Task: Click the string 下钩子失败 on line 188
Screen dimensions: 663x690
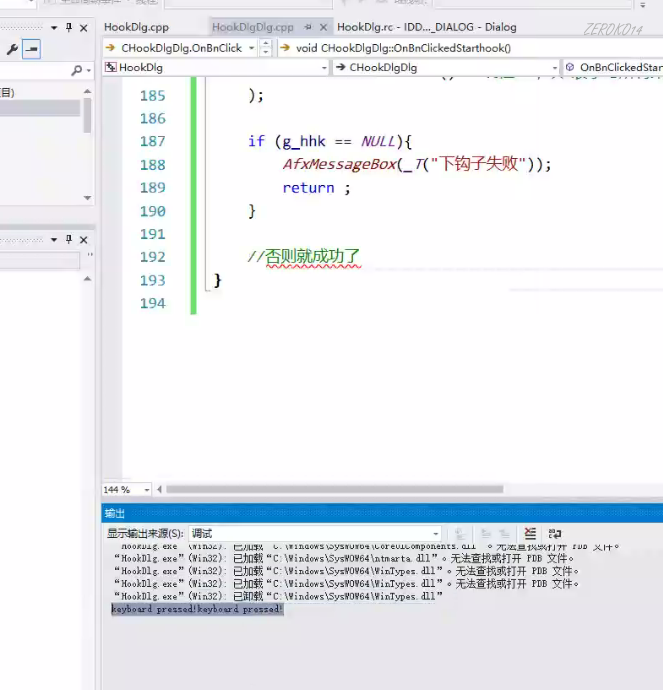Action: click(x=479, y=164)
